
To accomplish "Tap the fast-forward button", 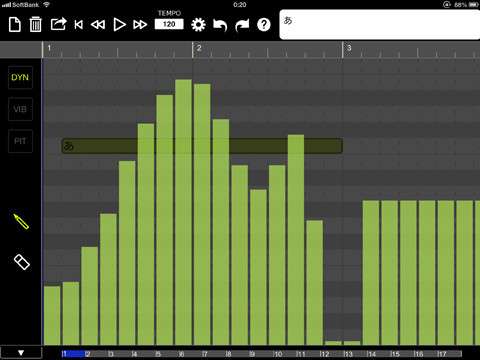I will pyautogui.click(x=140, y=25).
